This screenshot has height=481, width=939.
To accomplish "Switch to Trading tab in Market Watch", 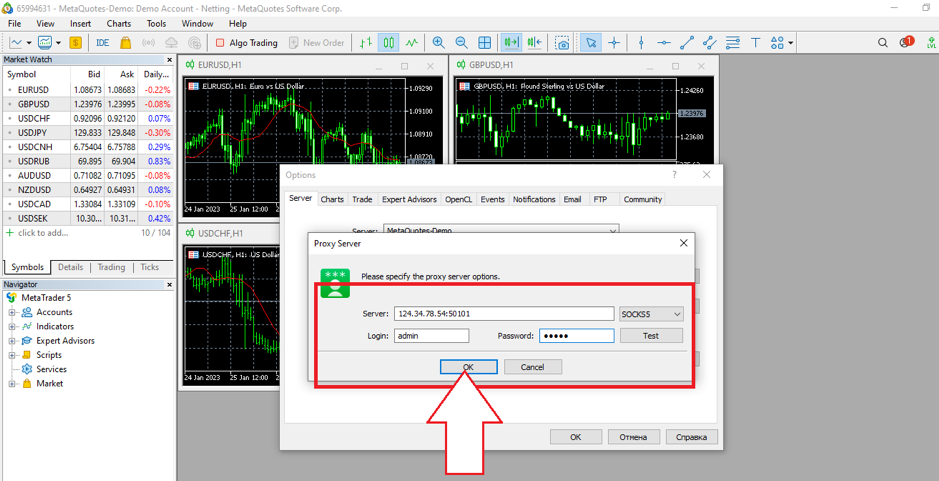I will click(x=111, y=267).
